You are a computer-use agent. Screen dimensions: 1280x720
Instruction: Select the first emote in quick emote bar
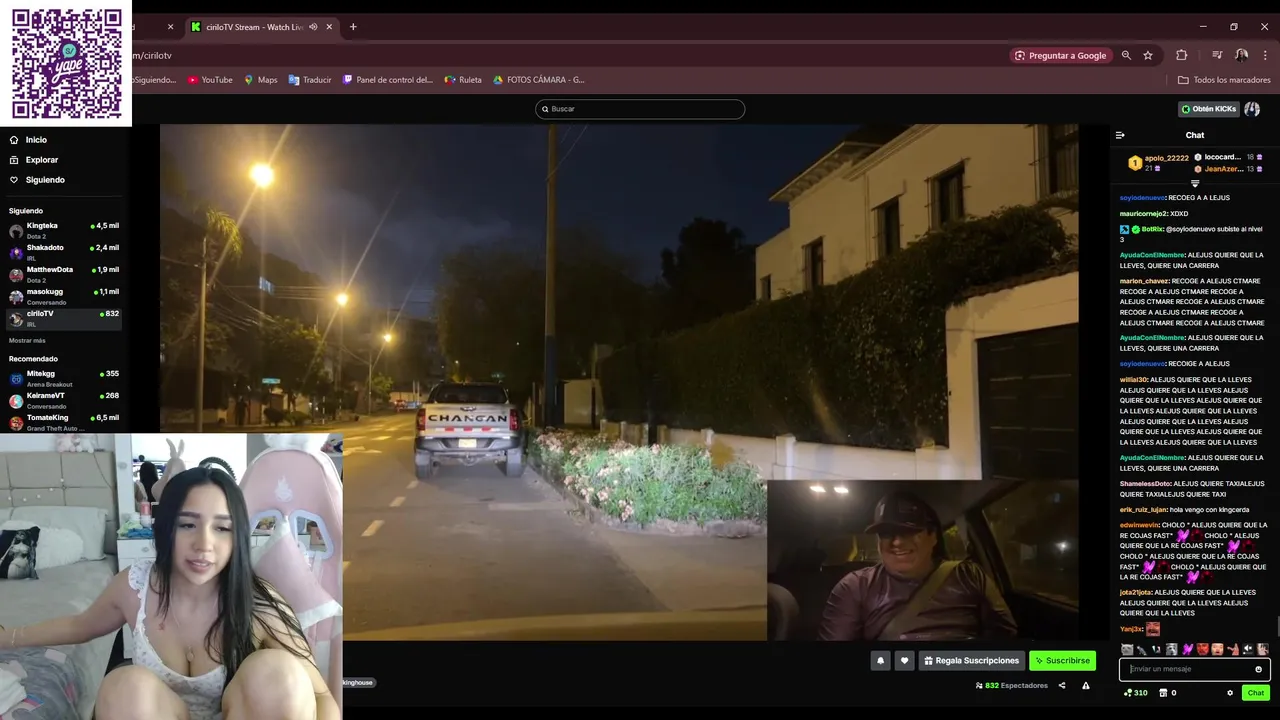(x=1127, y=649)
